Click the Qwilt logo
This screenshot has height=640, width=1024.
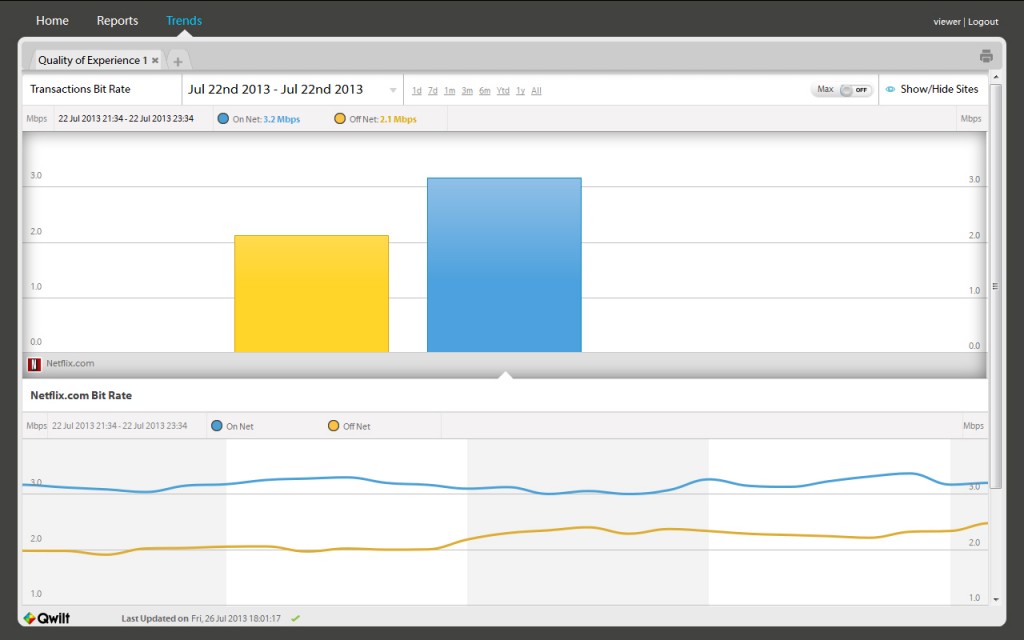click(47, 618)
